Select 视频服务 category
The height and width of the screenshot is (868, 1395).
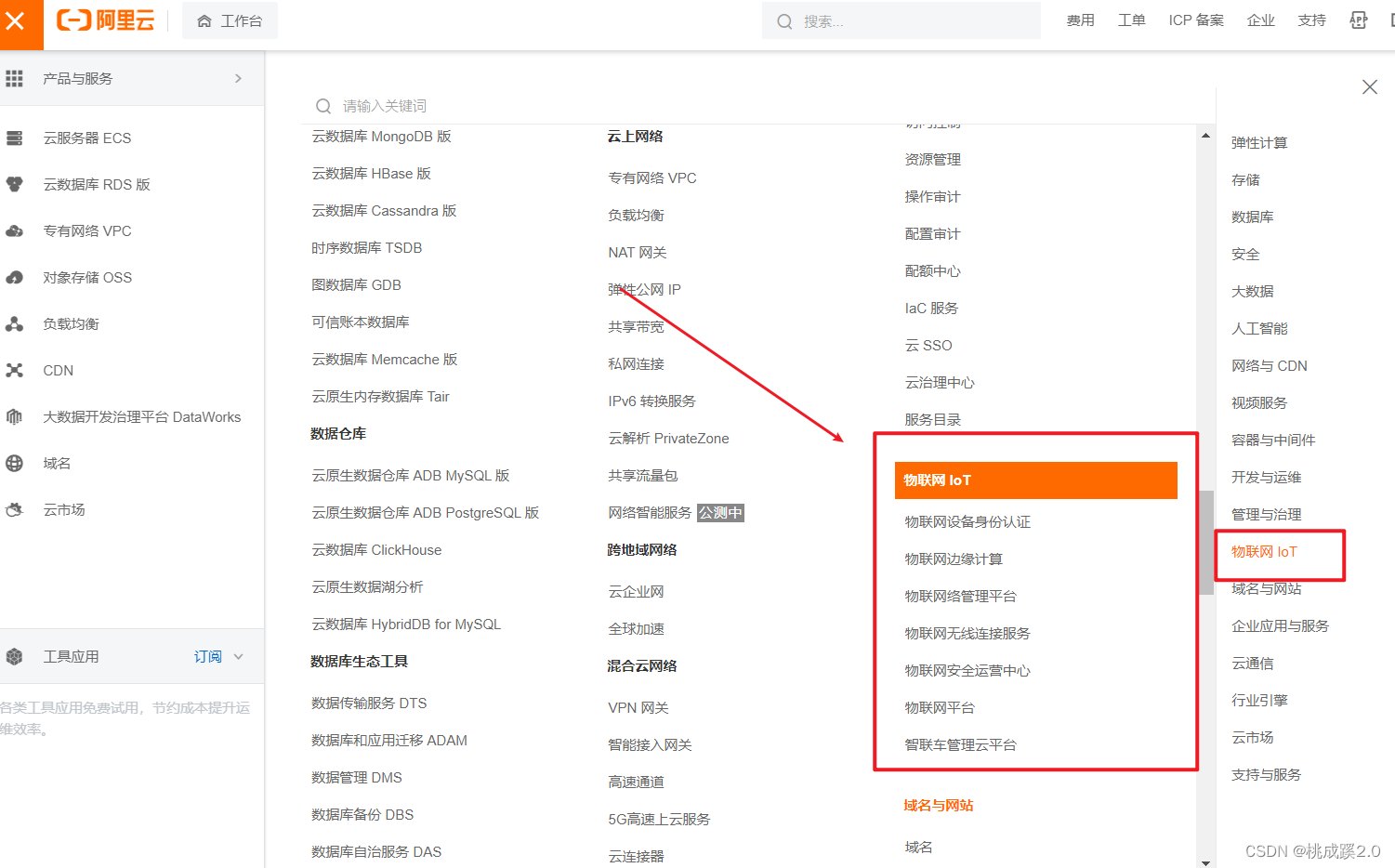[x=1259, y=403]
